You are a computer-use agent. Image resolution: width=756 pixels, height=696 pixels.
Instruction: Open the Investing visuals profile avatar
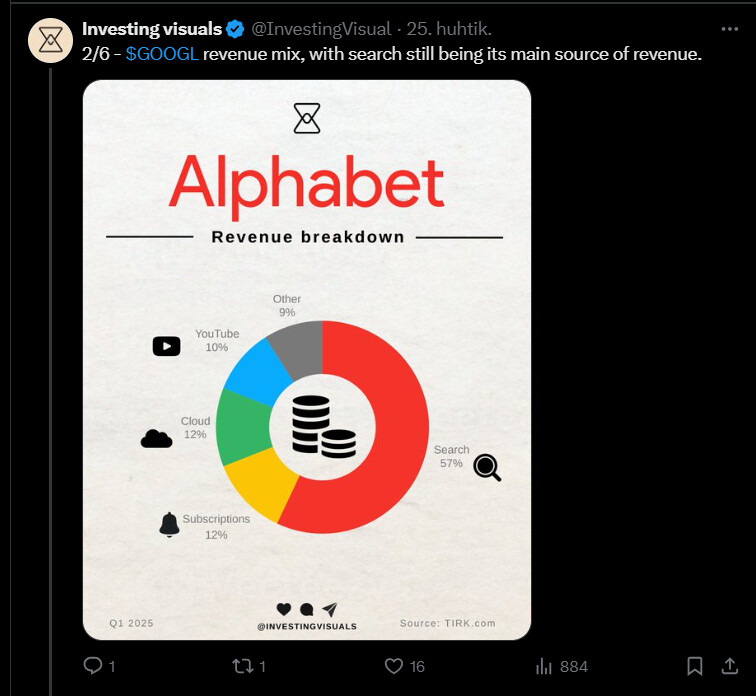click(51, 40)
